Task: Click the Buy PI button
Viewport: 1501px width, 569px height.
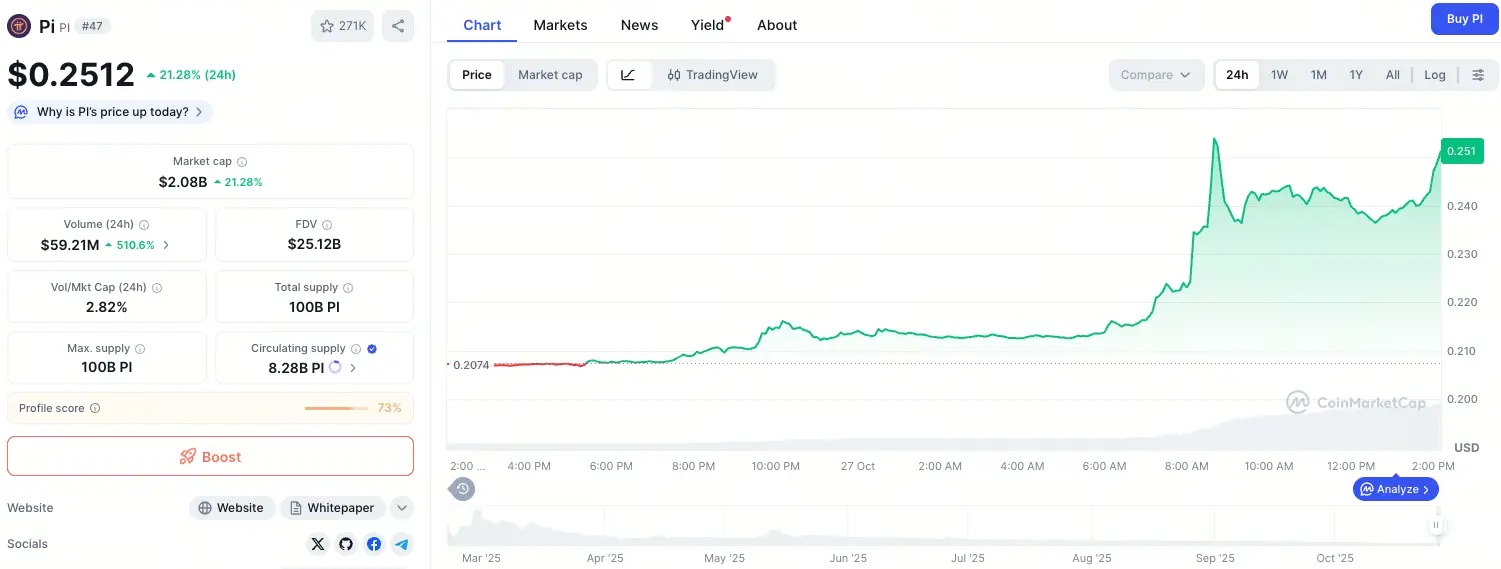Action: pos(1464,19)
